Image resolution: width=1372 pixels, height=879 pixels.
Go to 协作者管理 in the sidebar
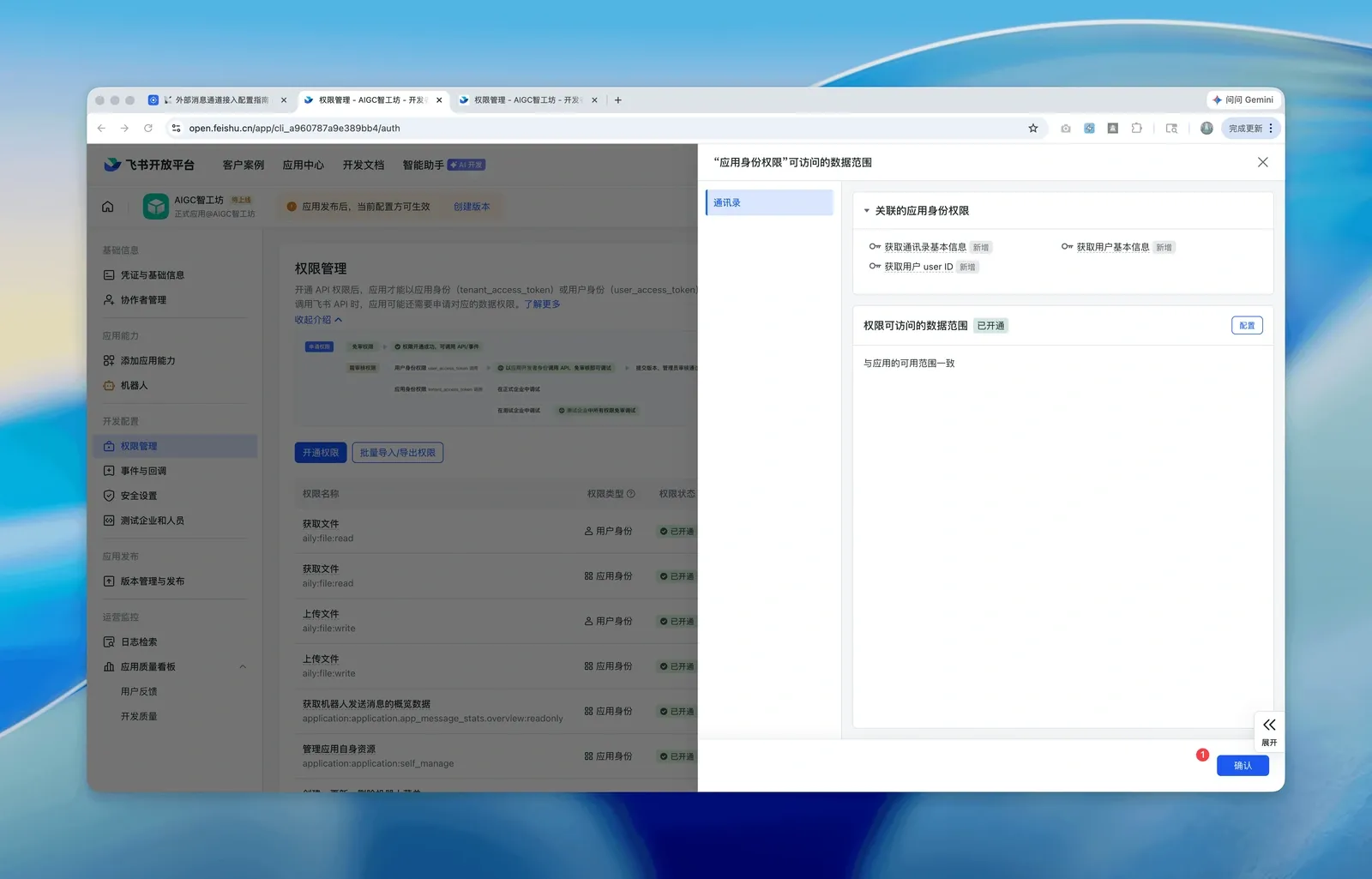point(143,300)
